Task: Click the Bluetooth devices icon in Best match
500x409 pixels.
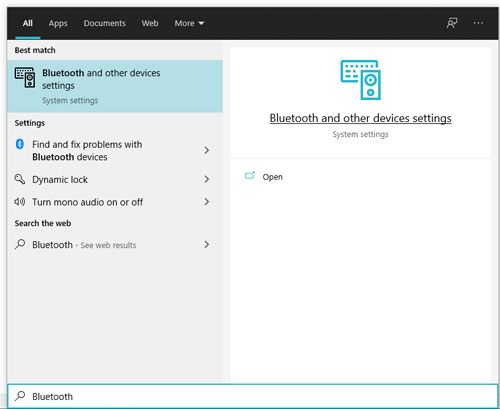Action: pyautogui.click(x=25, y=77)
